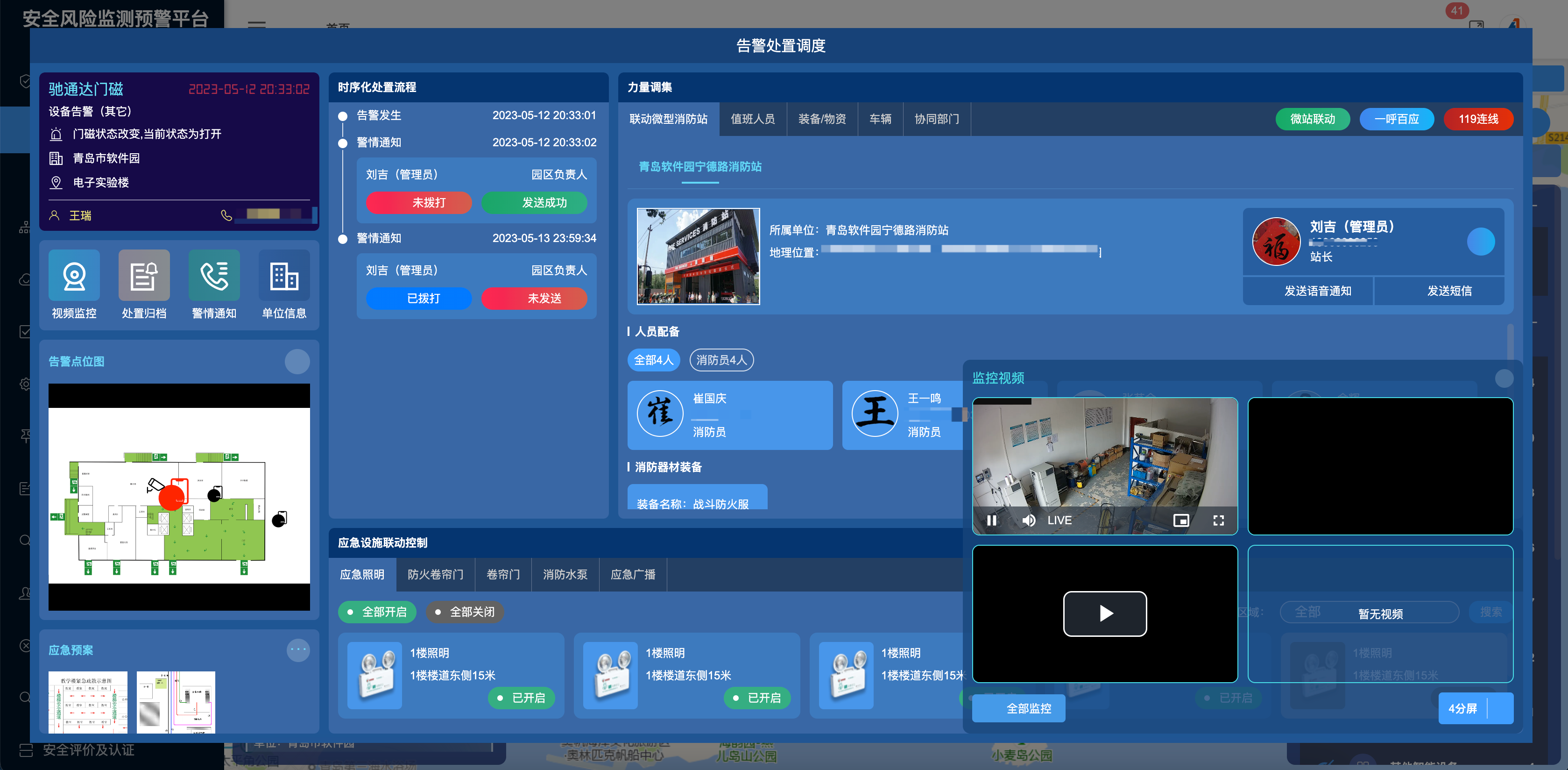Click the contact name 王瑞

80,216
